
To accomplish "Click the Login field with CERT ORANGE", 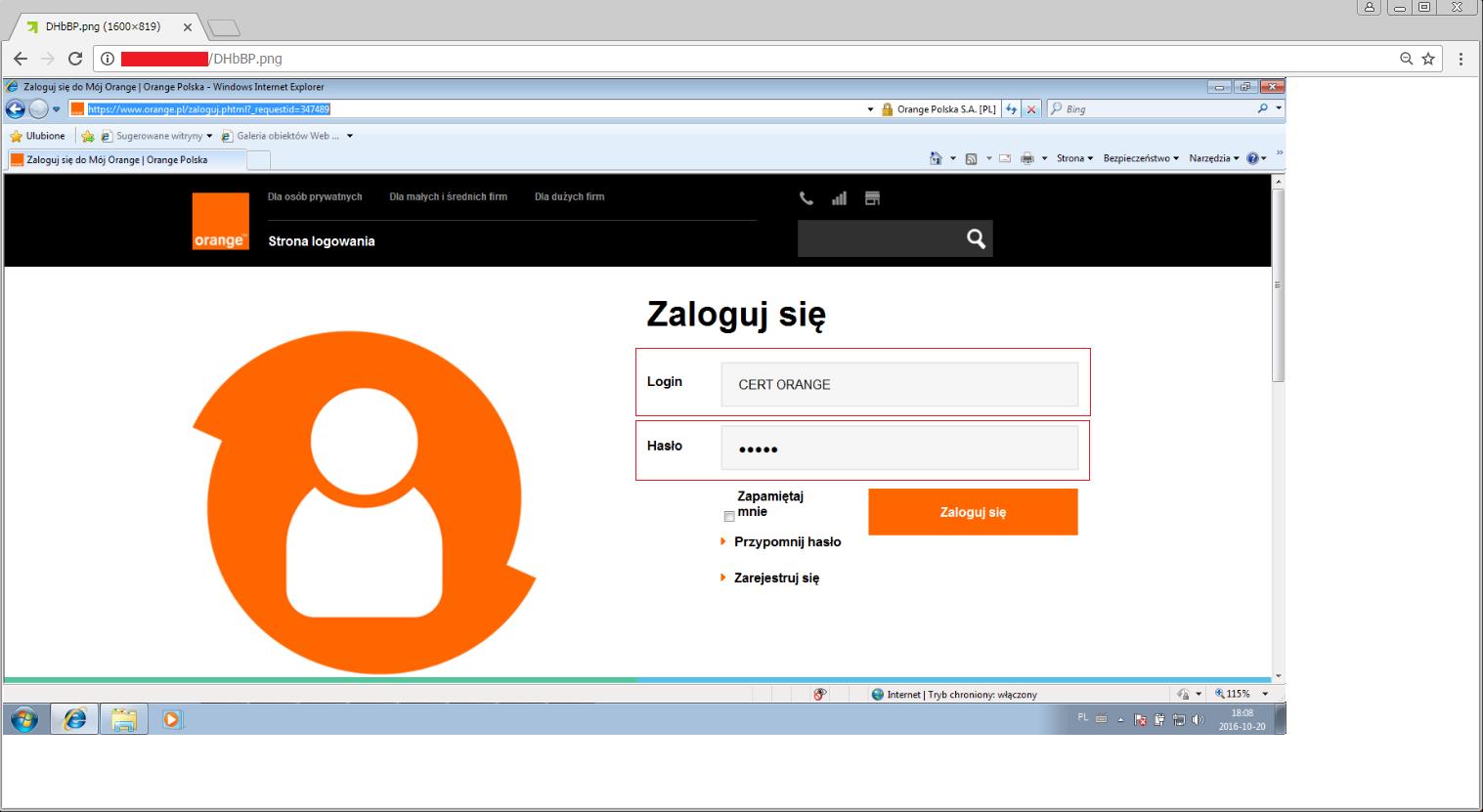I will coord(899,384).
